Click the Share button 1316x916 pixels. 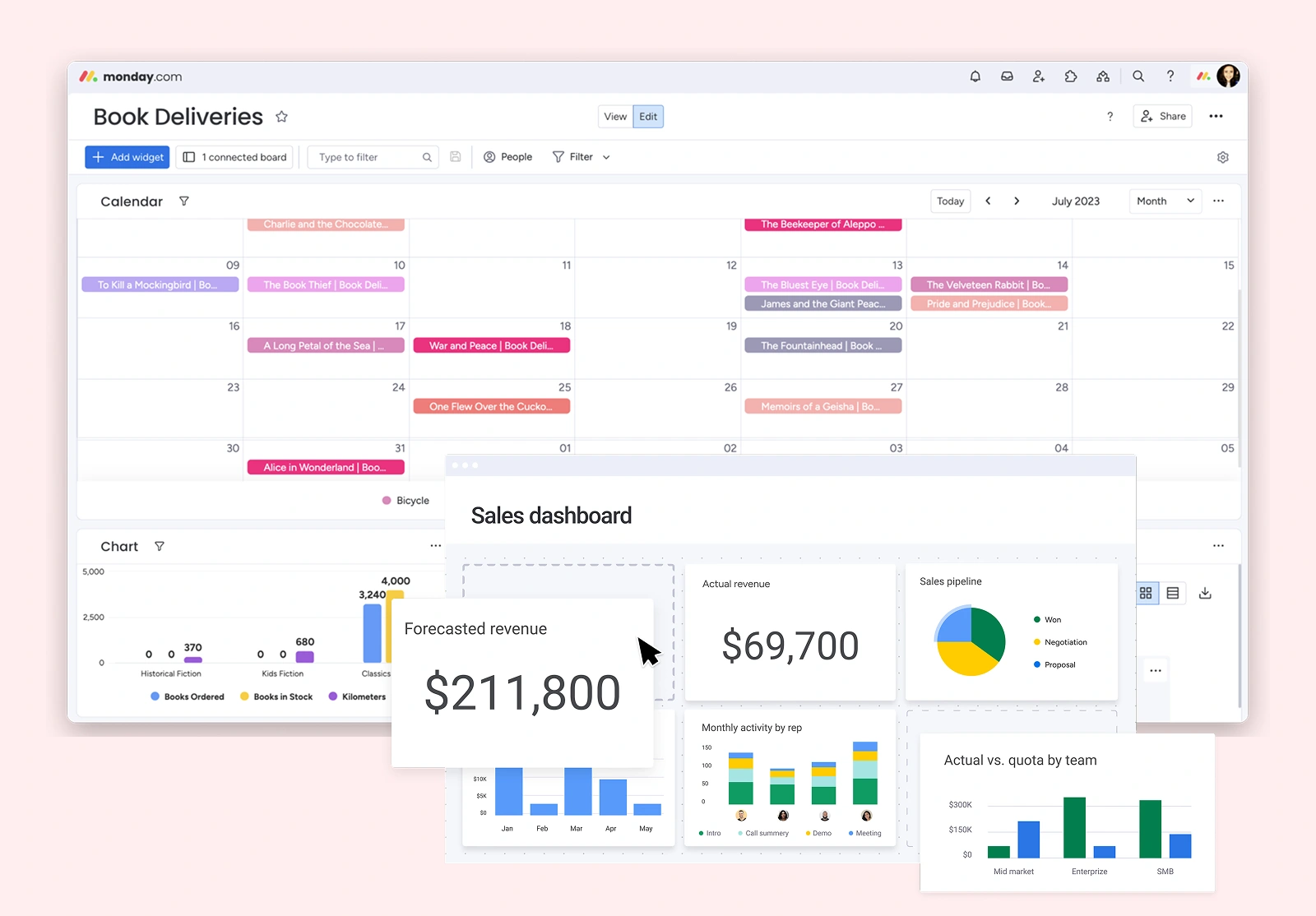(1163, 117)
